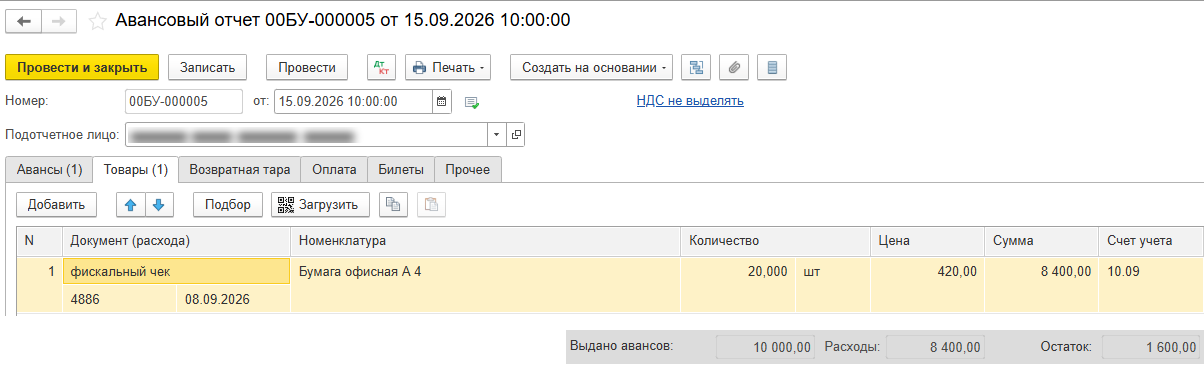Select the Товары (1) tab

(135, 170)
